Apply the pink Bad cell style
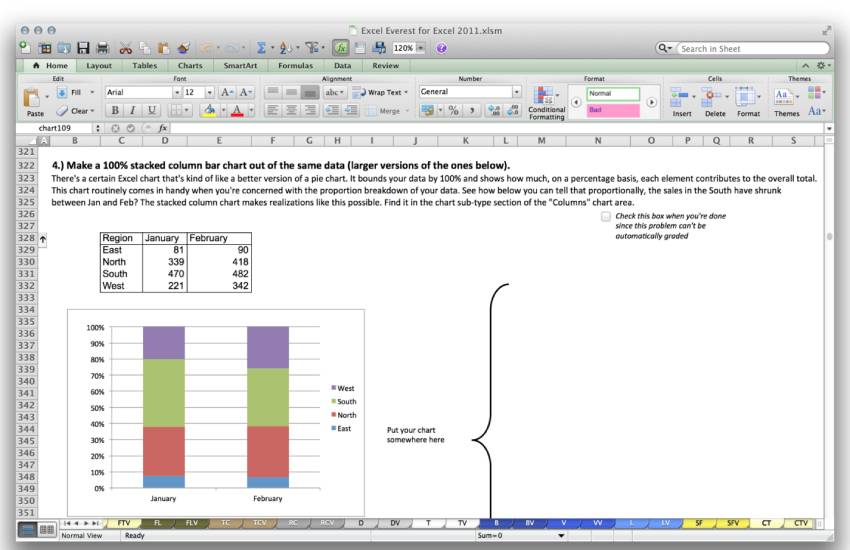Viewport: 850px width, 550px height. point(613,110)
